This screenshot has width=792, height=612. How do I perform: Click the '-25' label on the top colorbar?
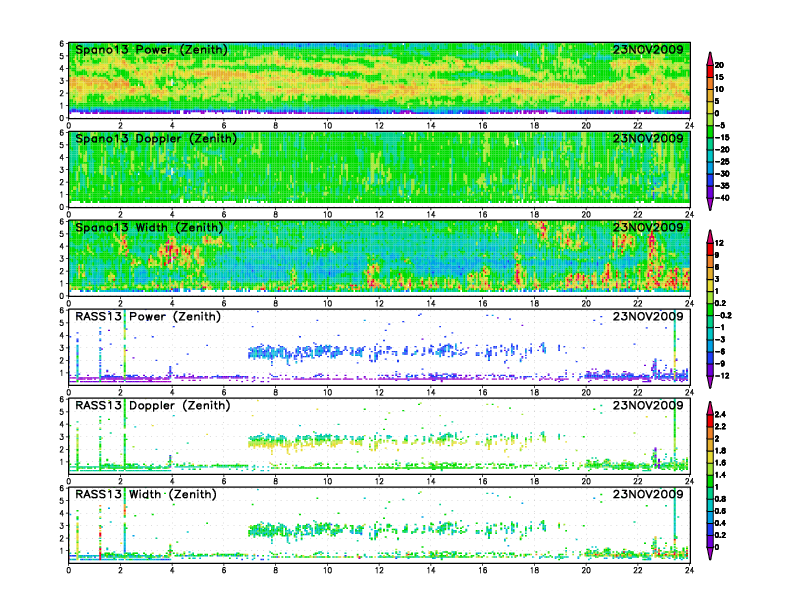(722, 162)
